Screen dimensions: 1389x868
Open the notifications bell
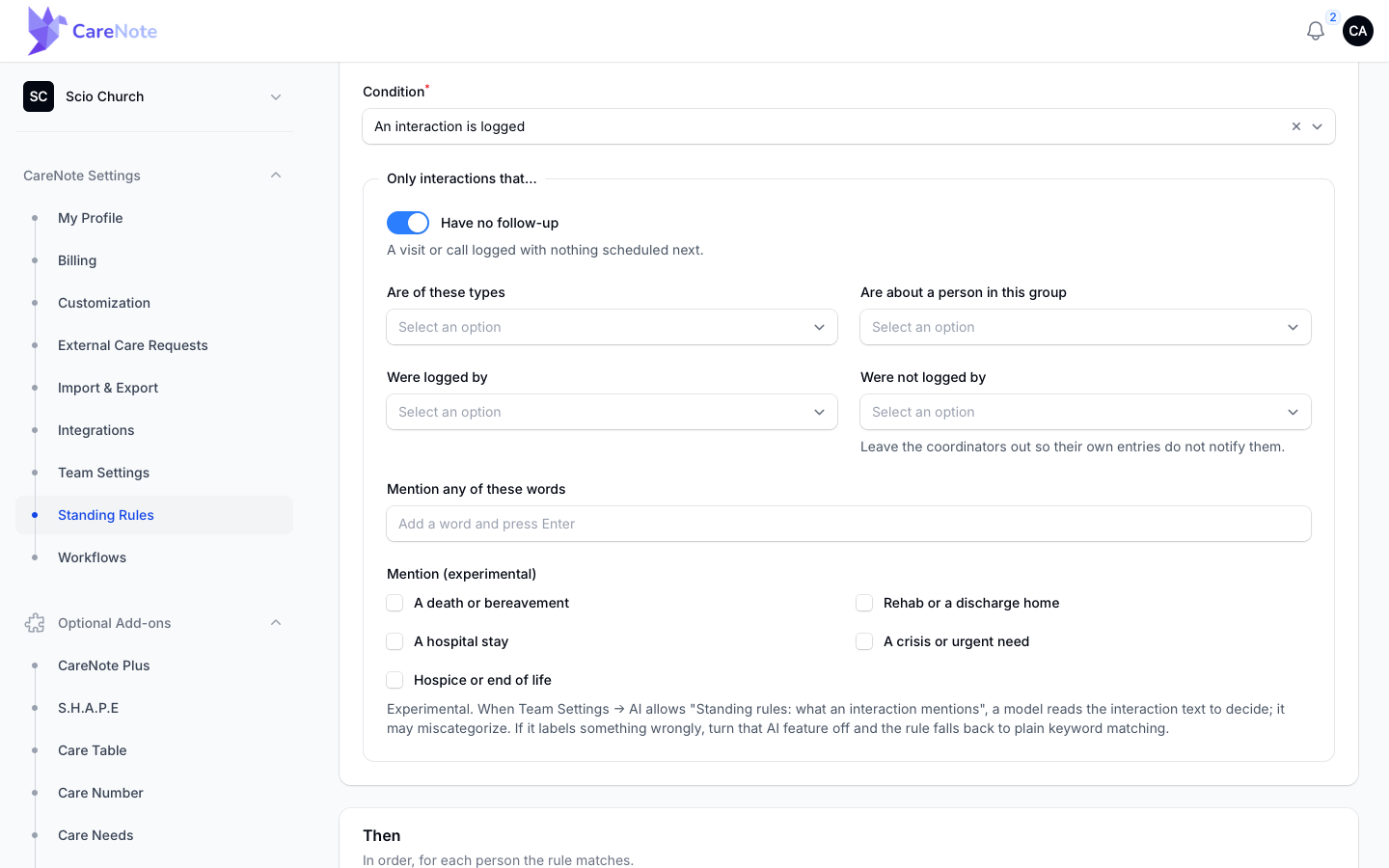[1316, 31]
